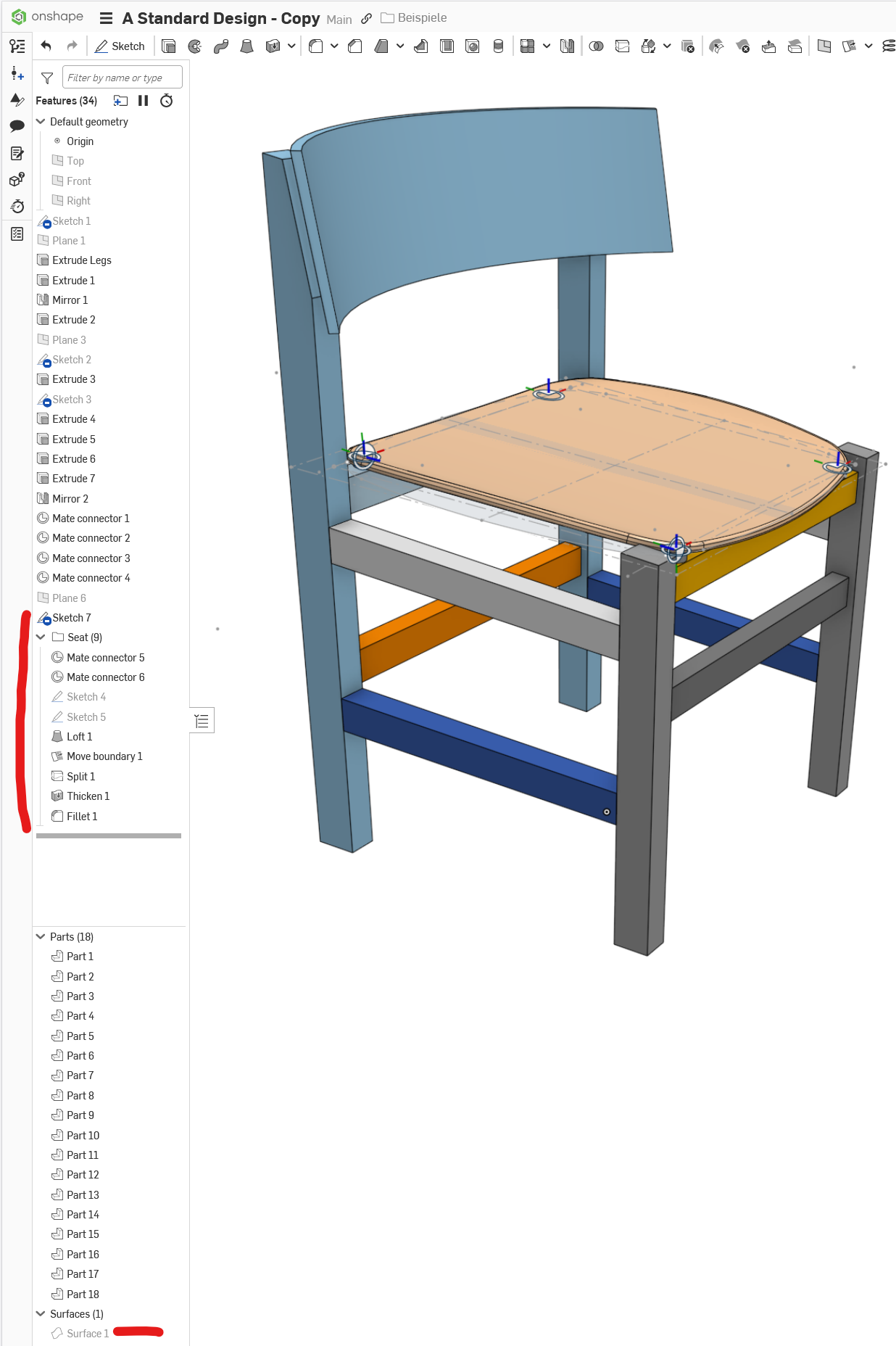Screen dimensions: 896x1346
Task: Select the Loft 1 feature
Action: coord(79,737)
